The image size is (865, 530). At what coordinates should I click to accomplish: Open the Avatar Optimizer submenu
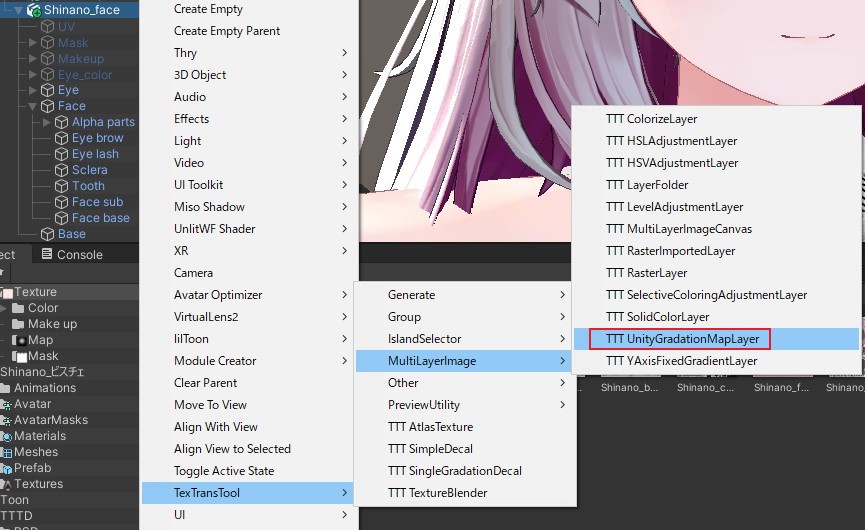tap(247, 295)
